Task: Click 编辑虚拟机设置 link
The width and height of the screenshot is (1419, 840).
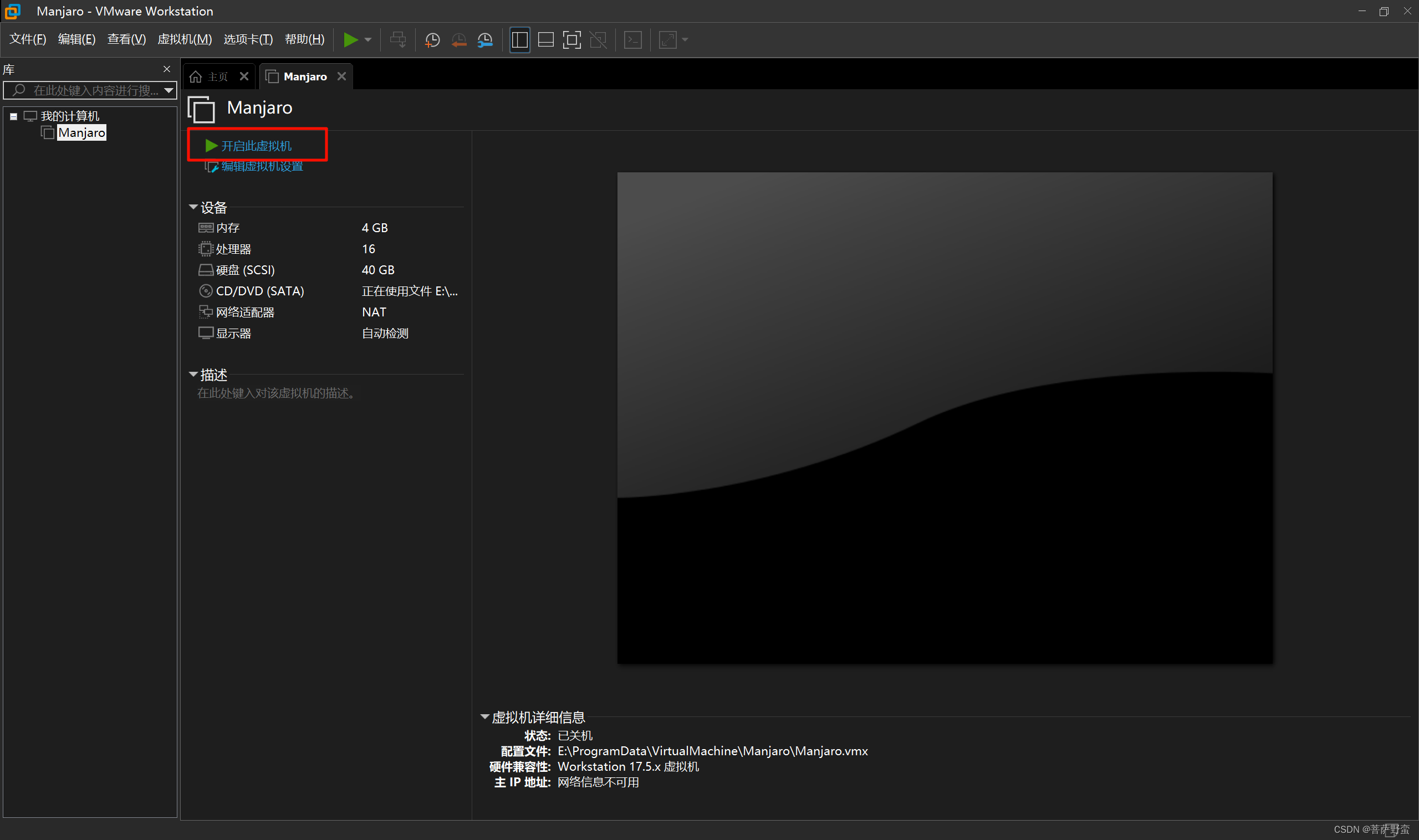Action: pos(262,166)
